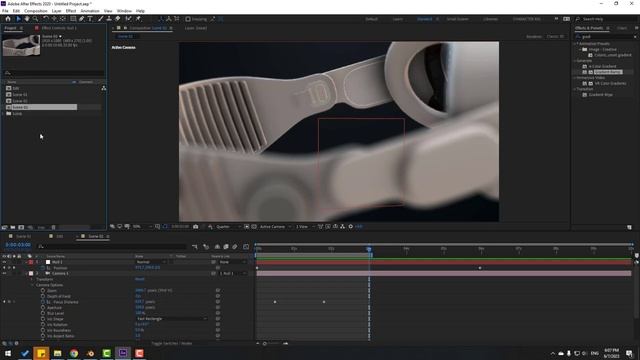Click the current time indicator in the timeline
The image size is (640, 360).
pyautogui.click(x=369, y=249)
